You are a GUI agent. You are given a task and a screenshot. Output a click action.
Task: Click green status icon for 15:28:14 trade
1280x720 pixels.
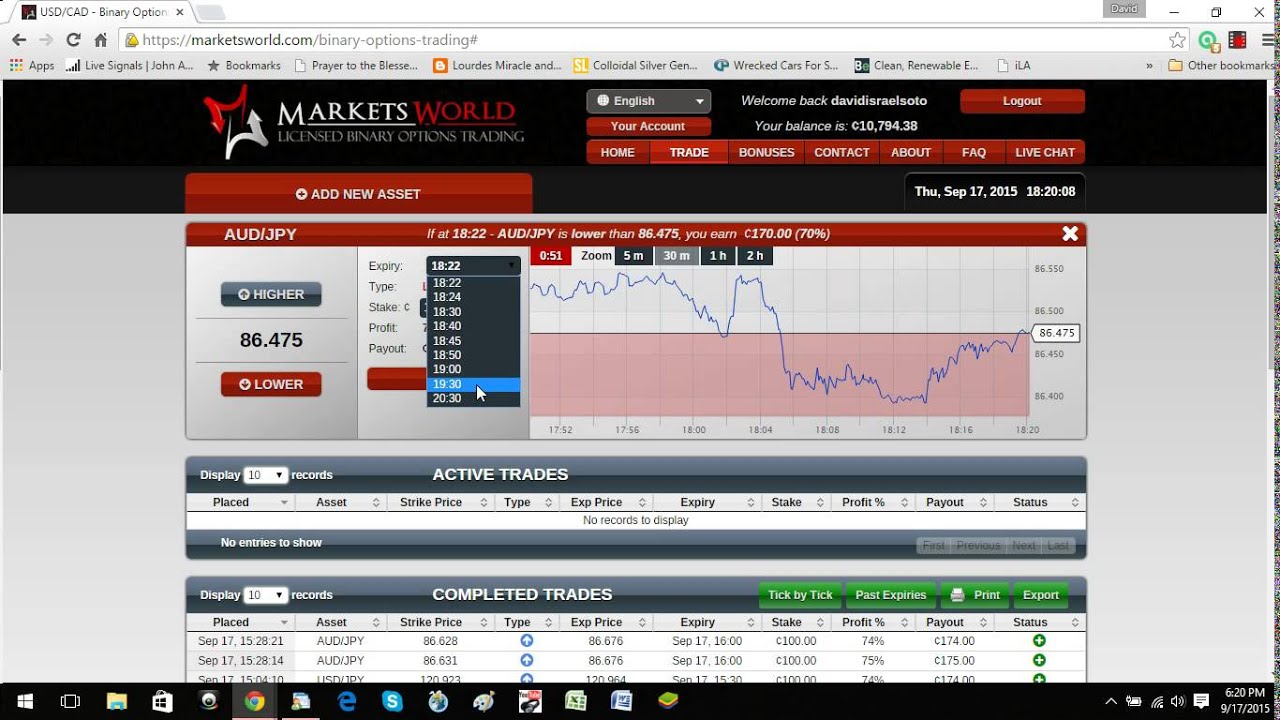click(x=1039, y=661)
